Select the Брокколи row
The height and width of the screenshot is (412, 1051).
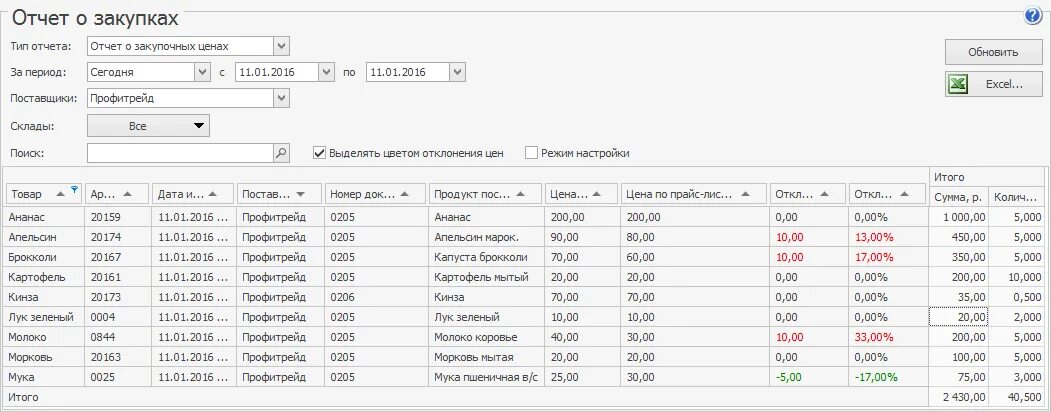[523, 257]
